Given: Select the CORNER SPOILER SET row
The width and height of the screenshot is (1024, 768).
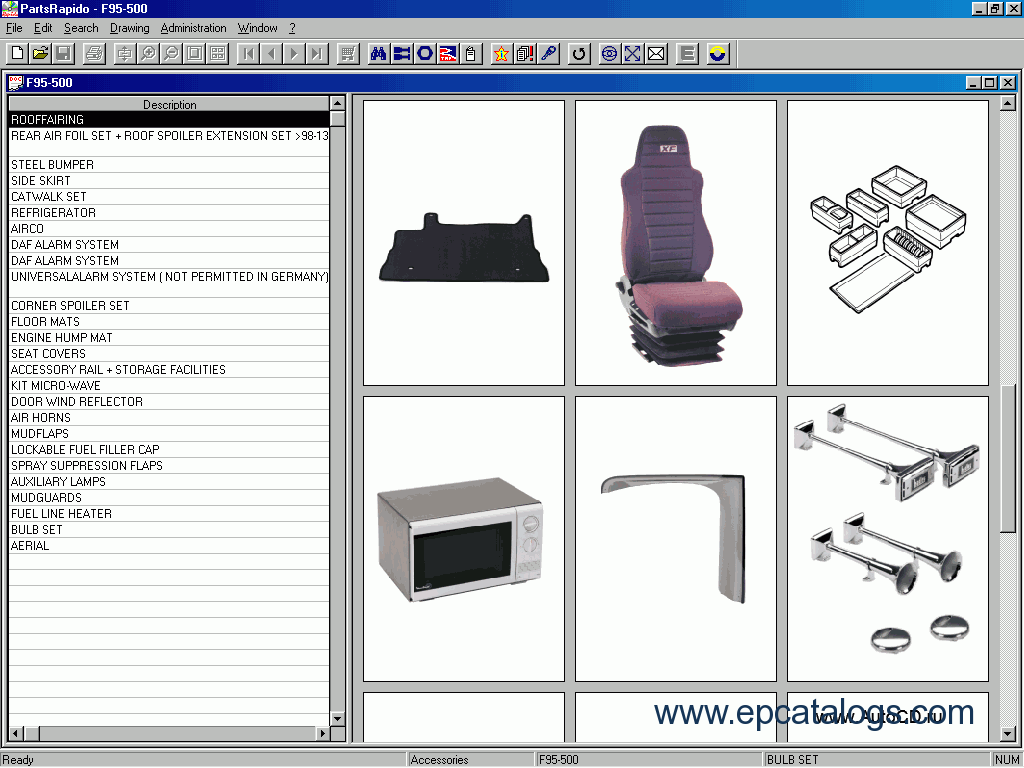Looking at the screenshot, I should pyautogui.click(x=169, y=306).
